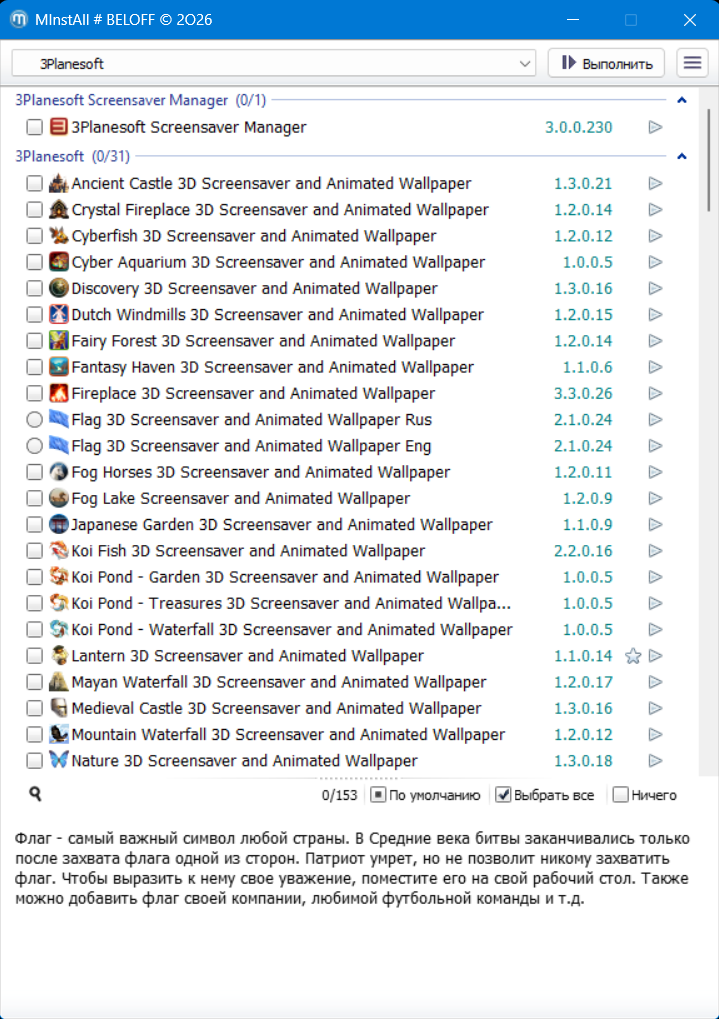Click the MInstAll title bar logo
The image size is (719, 1019).
(x=19, y=19)
